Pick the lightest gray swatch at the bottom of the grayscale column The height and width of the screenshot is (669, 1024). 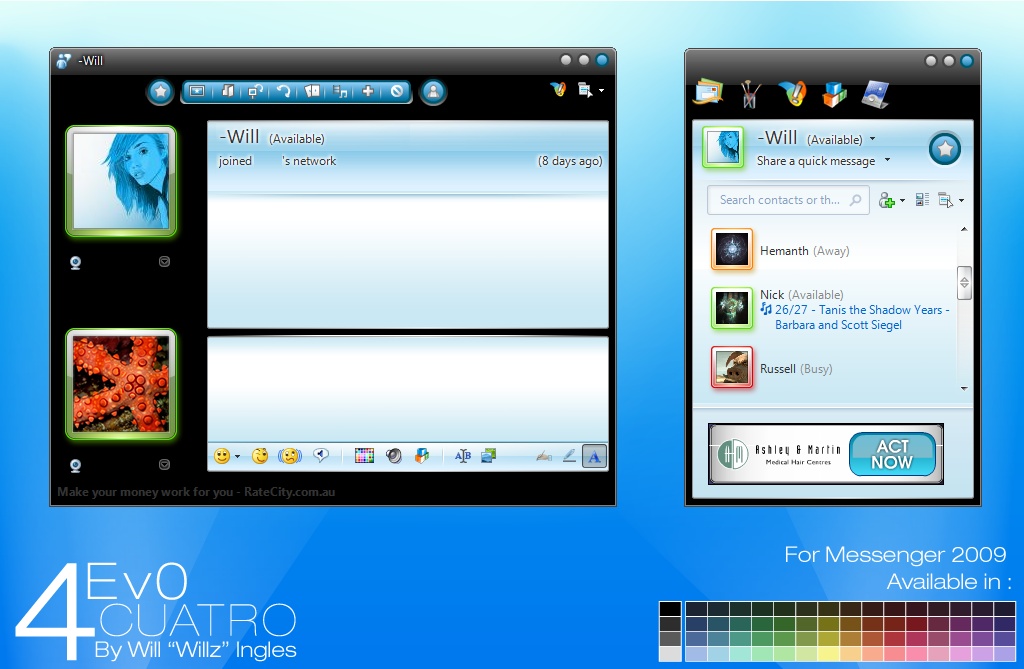tap(670, 654)
